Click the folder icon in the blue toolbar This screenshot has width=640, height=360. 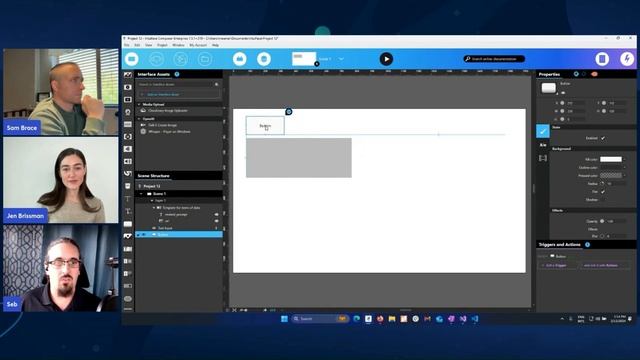tap(205, 59)
